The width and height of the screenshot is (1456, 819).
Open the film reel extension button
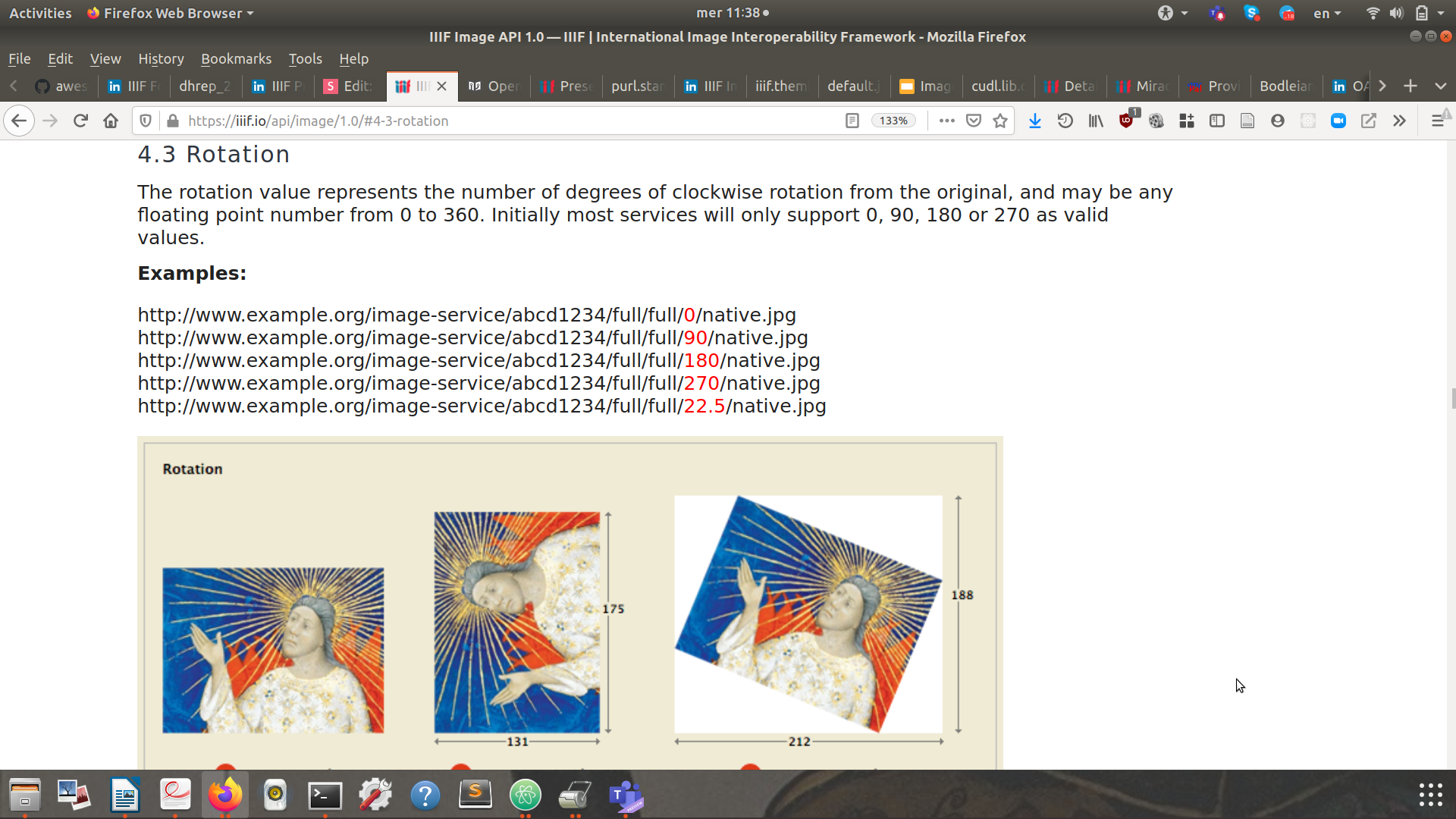point(1156,121)
